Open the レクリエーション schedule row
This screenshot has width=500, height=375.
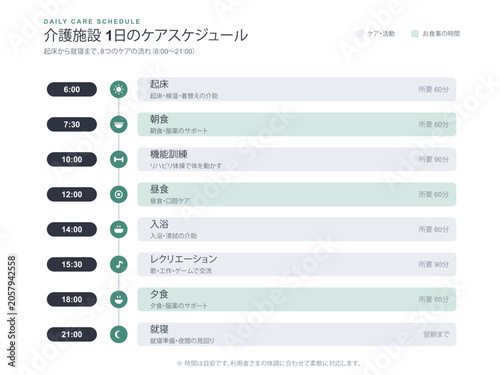297,264
